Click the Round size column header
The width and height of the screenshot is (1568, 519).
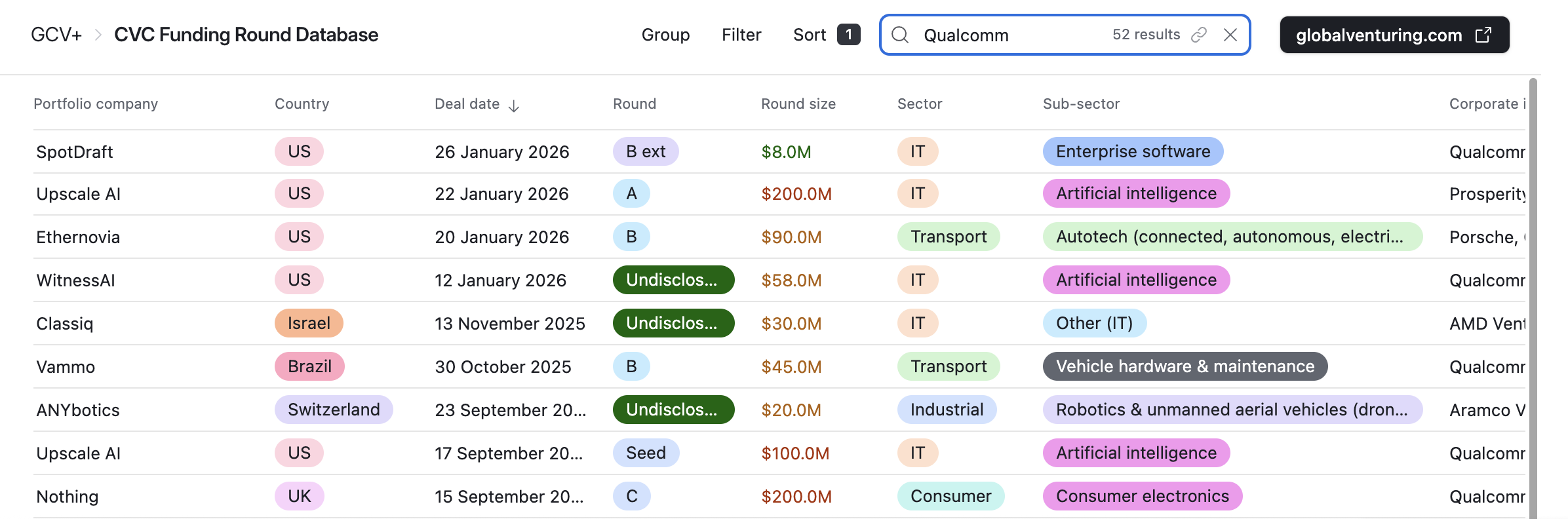(x=798, y=104)
